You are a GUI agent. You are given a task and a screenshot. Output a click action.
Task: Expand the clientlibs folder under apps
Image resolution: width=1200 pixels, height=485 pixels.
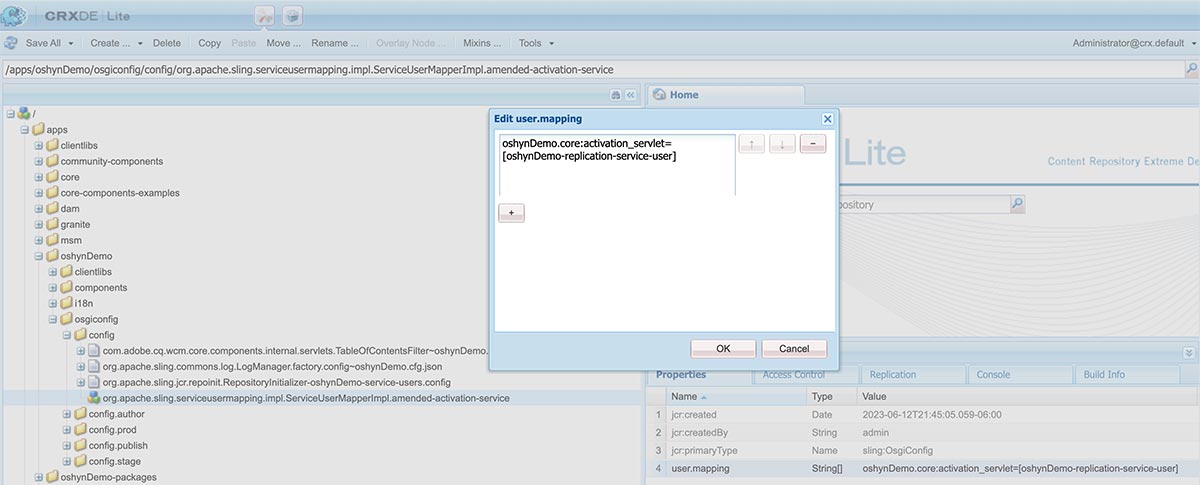click(39, 145)
